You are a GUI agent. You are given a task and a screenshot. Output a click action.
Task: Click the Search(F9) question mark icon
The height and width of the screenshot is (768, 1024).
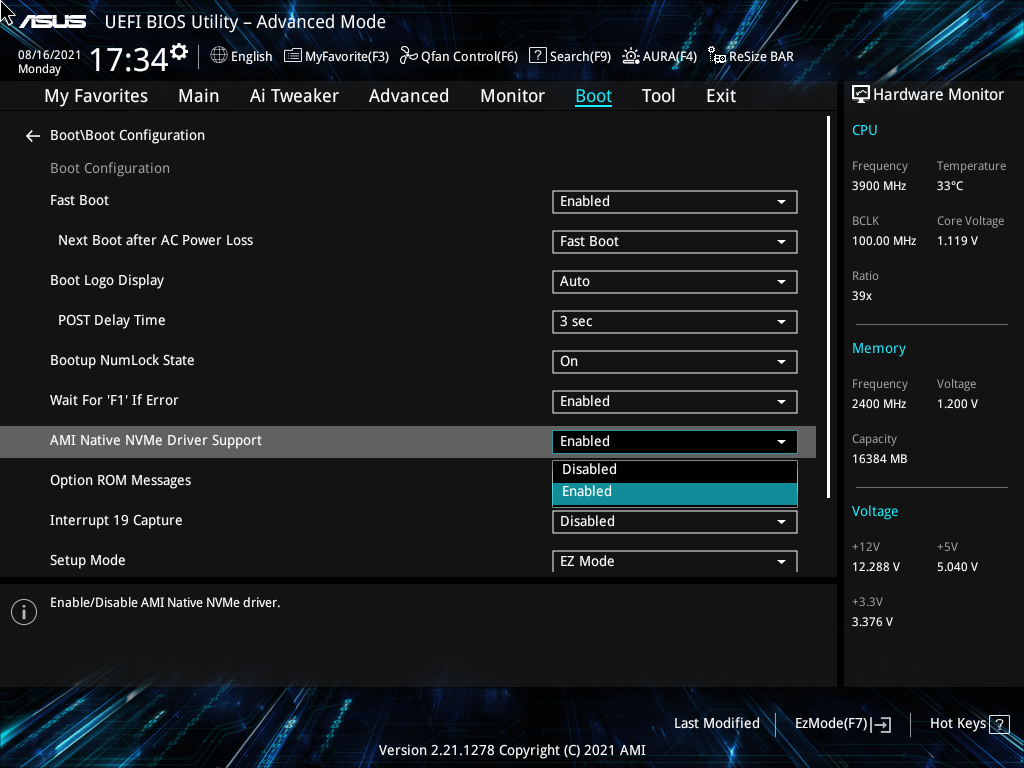point(537,56)
